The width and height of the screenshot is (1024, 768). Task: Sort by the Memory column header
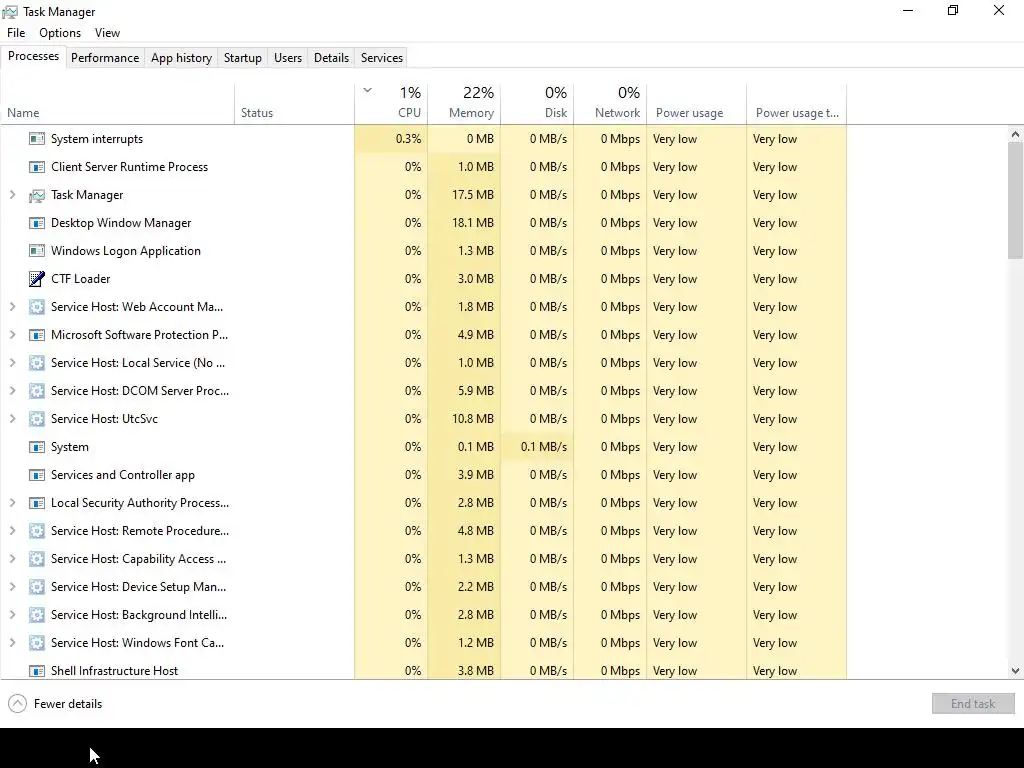click(x=464, y=104)
